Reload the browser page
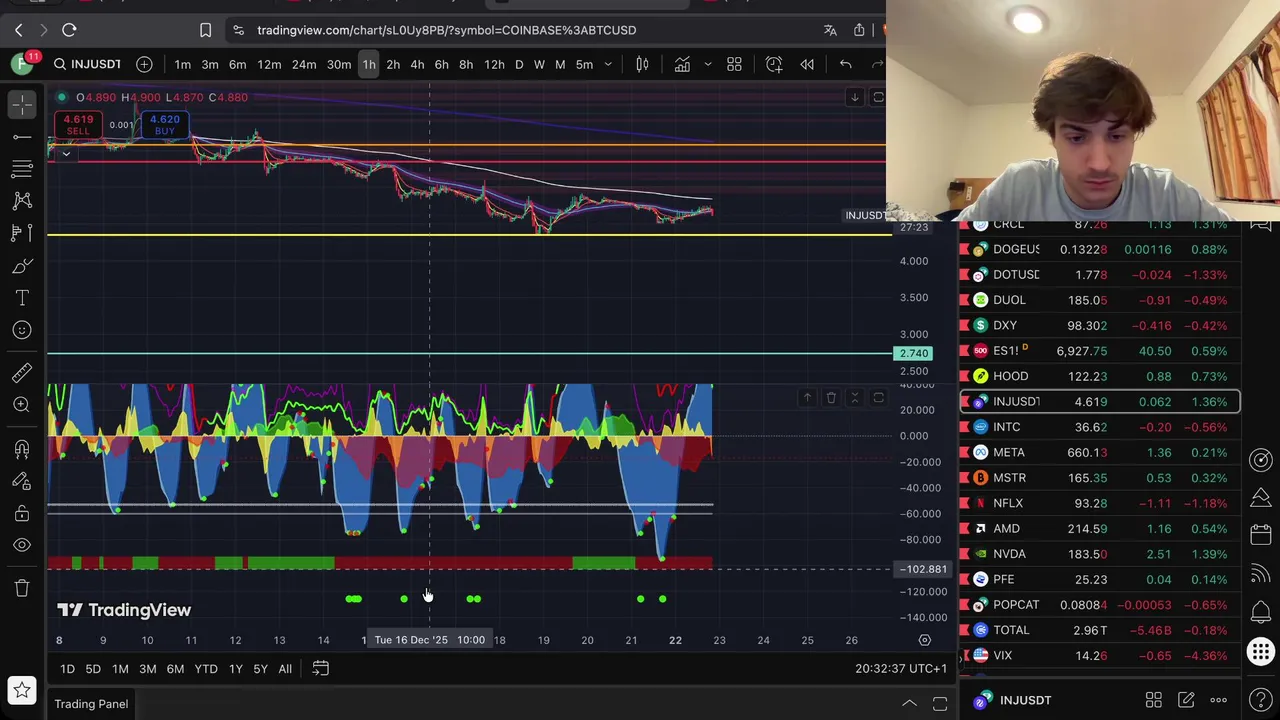1280x720 pixels. (69, 30)
